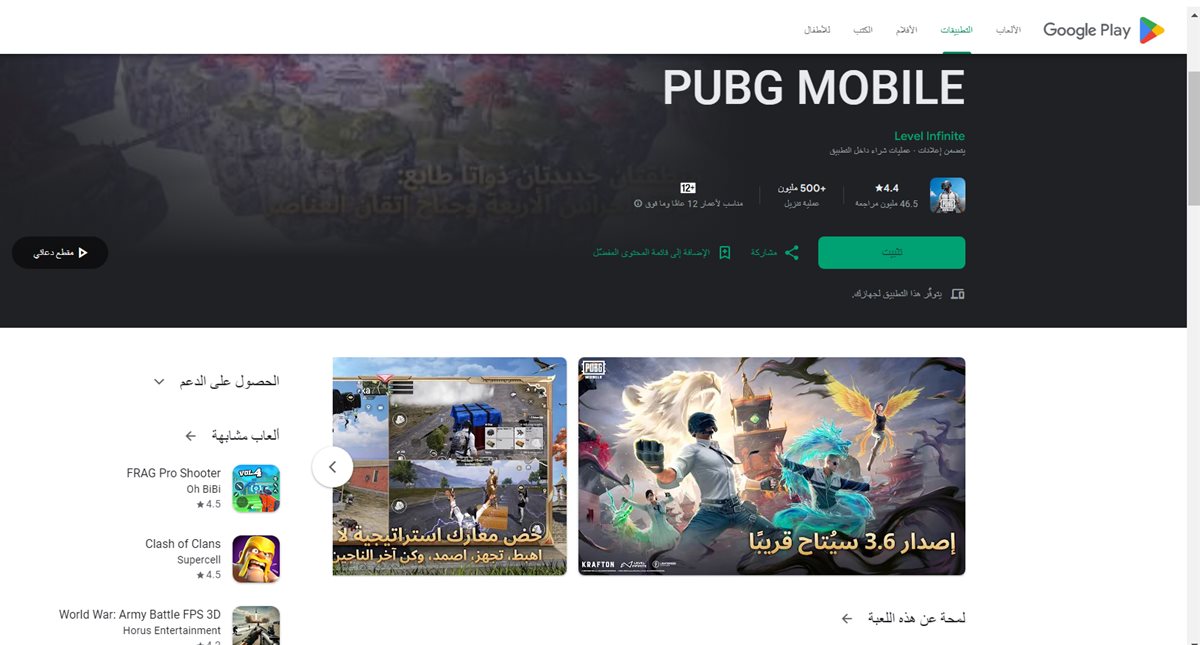The height and width of the screenshot is (645, 1200).
Task: Click the World War Army Battle icon
Action: coord(256,625)
